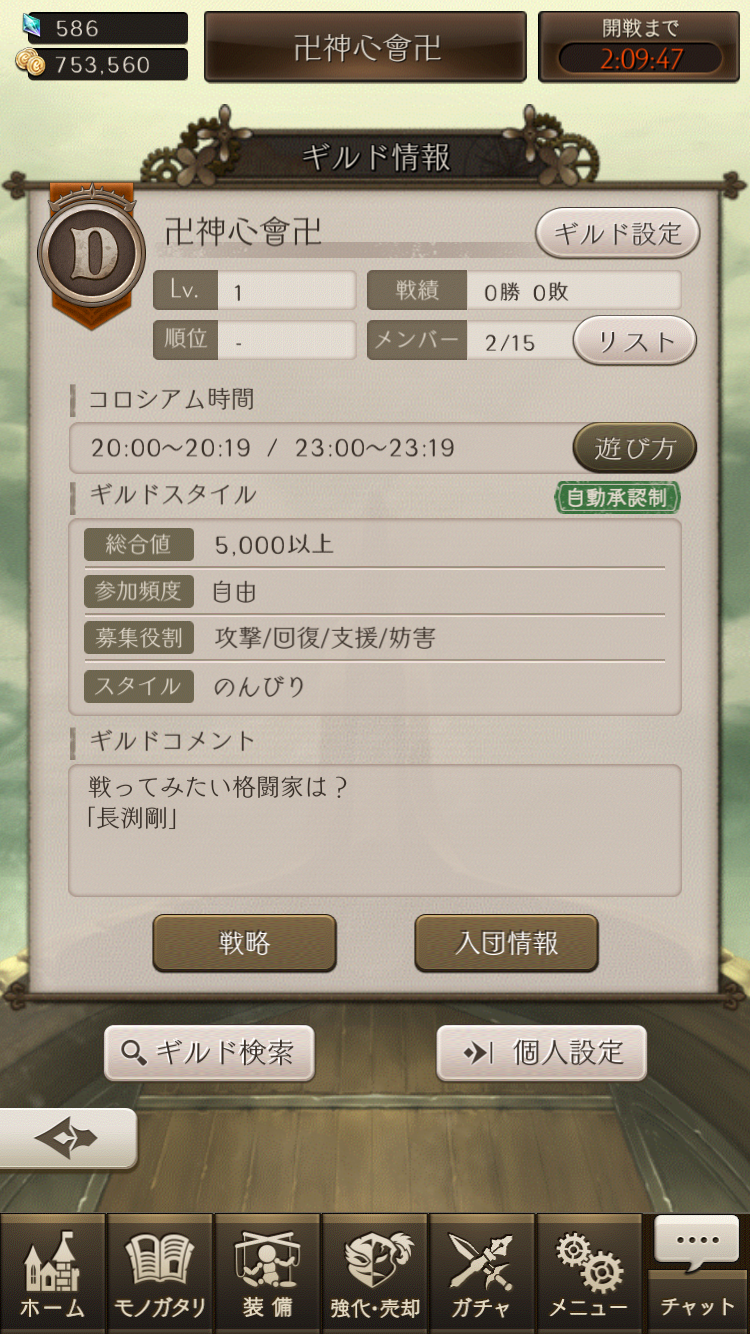Open the ガチャ crossed swords icon

[481, 1272]
